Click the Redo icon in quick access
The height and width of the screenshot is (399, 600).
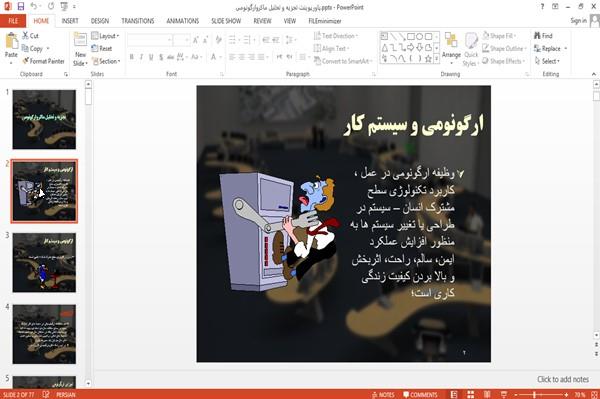click(51, 6)
